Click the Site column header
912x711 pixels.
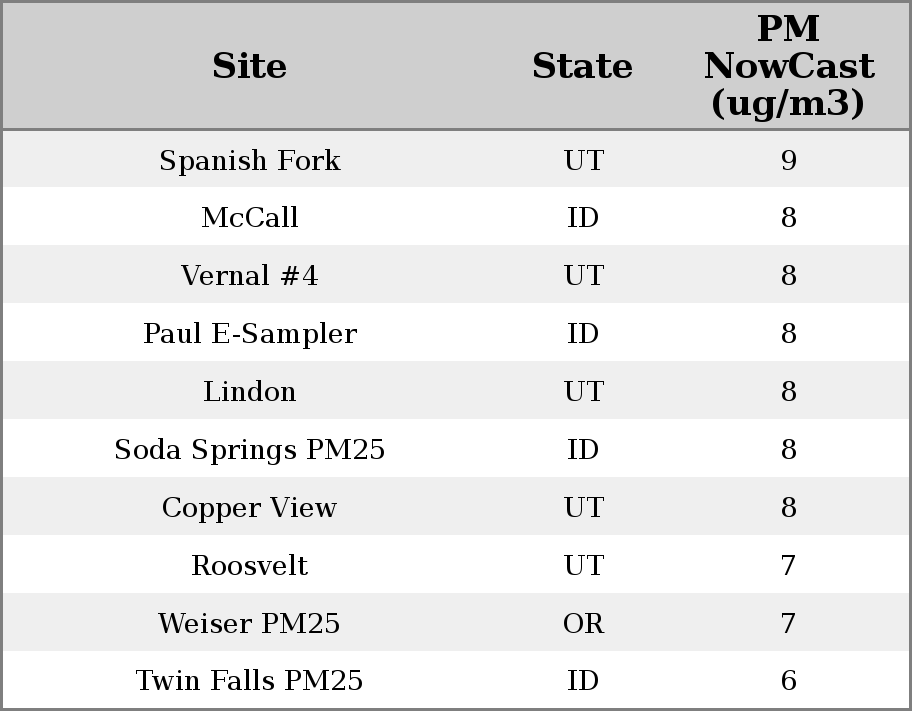pyautogui.click(x=249, y=67)
